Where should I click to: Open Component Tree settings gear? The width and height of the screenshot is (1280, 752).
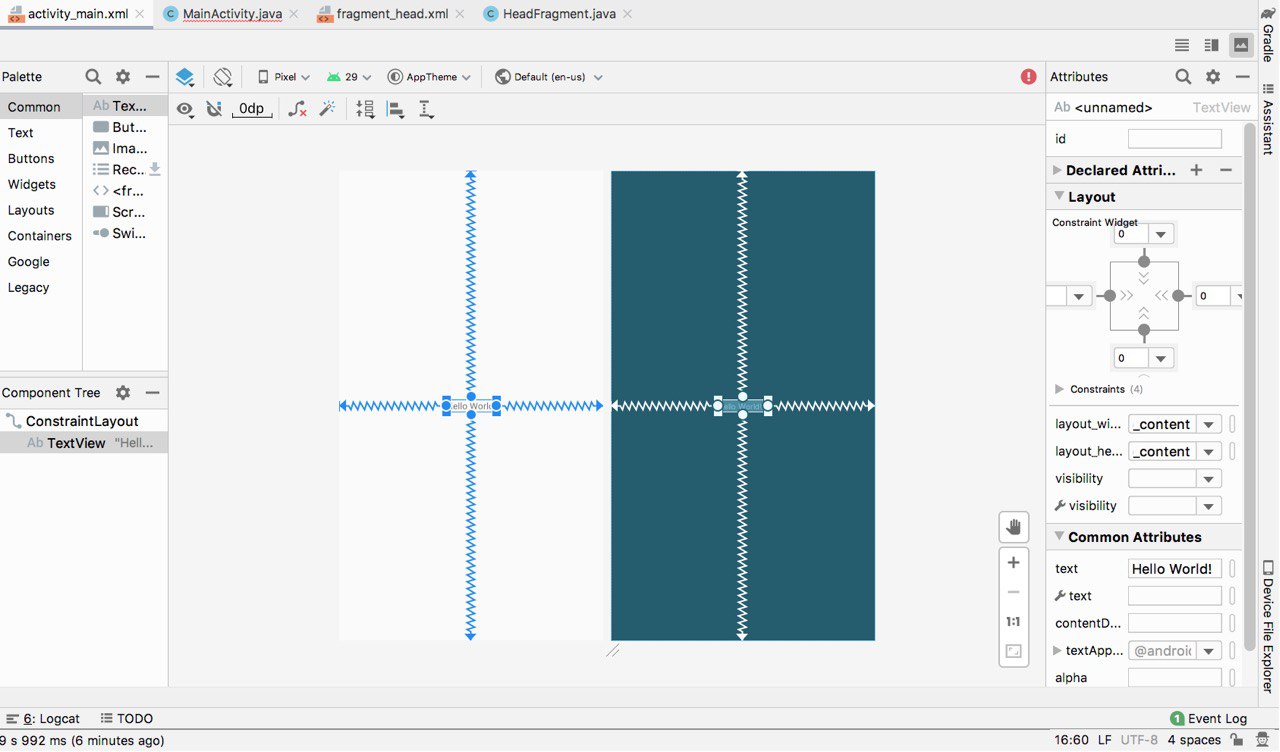[x=123, y=393]
